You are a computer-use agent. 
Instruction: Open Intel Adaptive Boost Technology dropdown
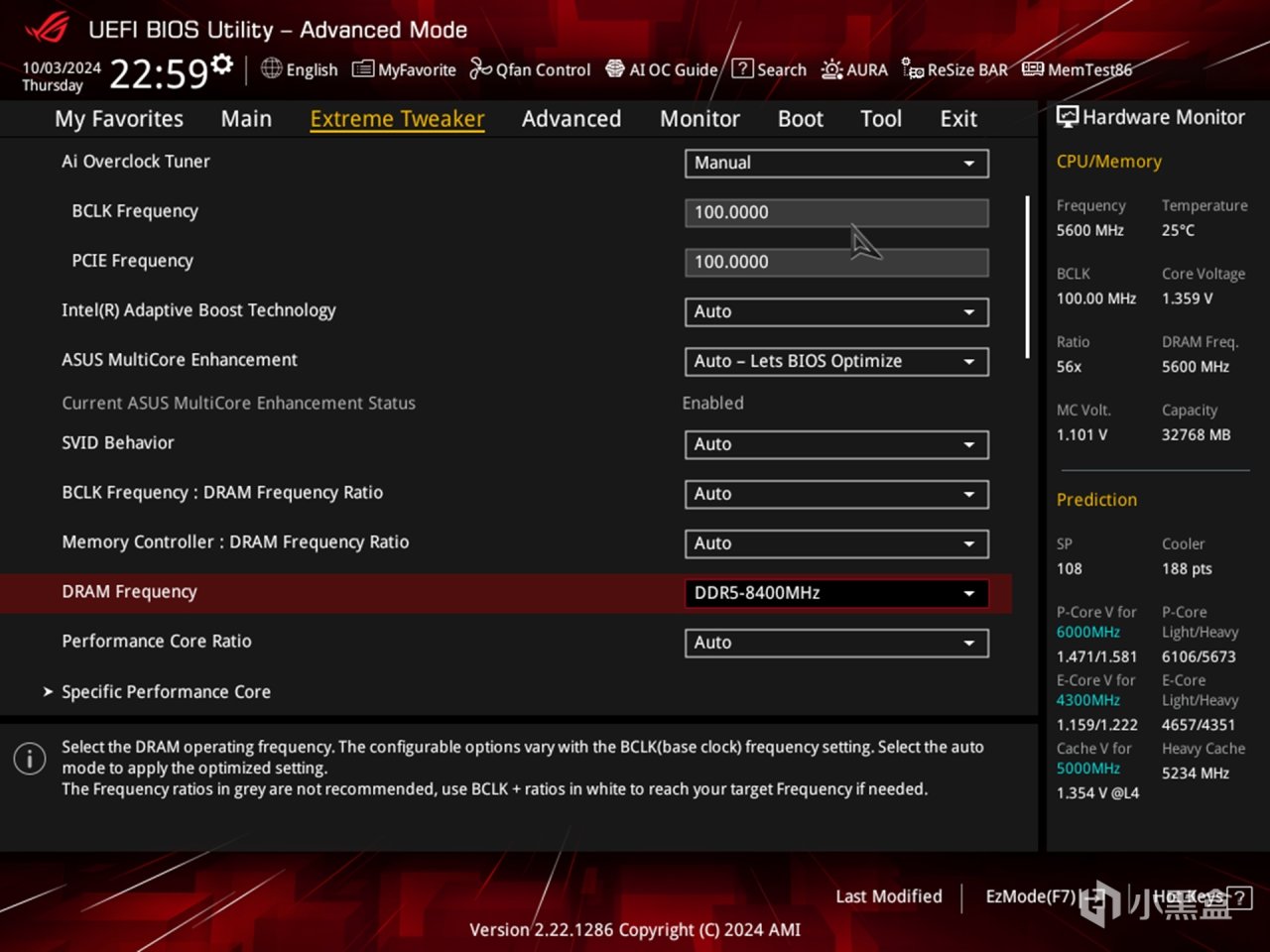[836, 311]
